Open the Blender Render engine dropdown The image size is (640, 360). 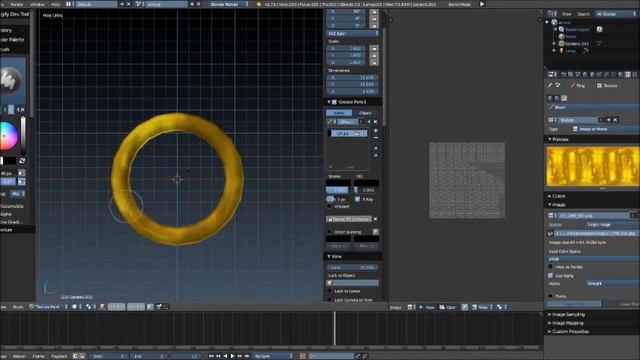(x=230, y=4)
